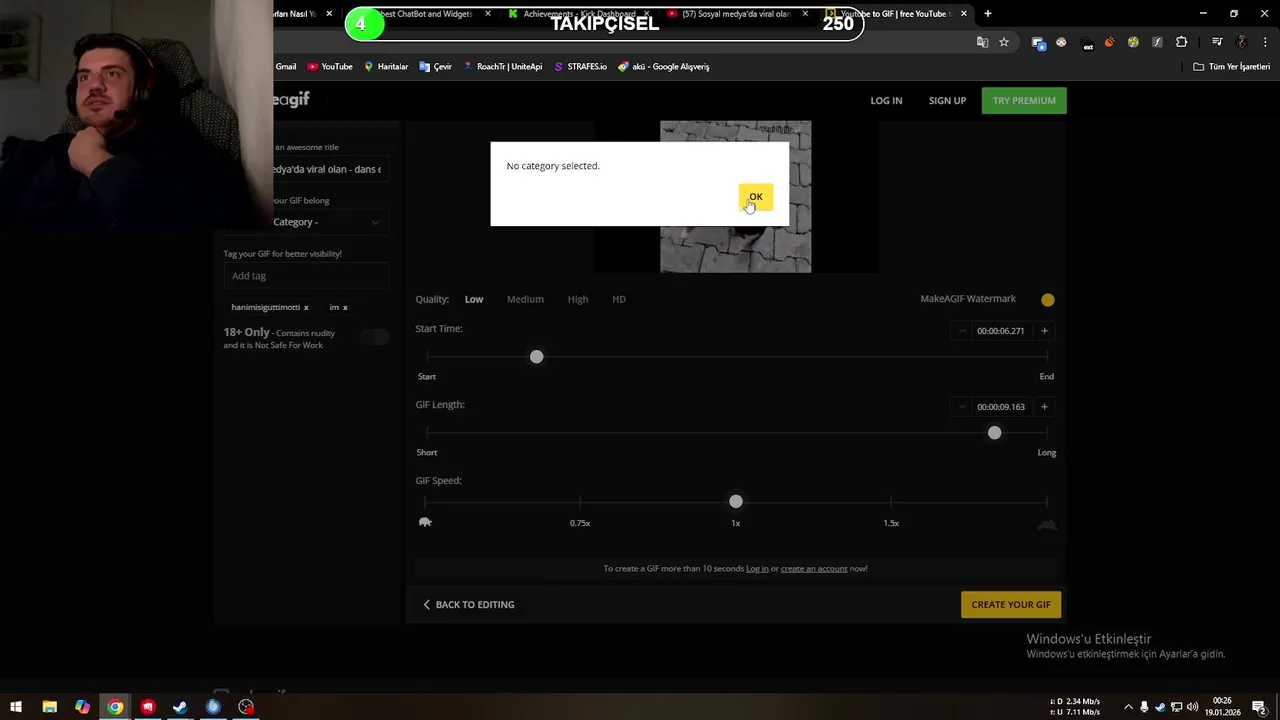Open File Explorer from taskbar
The height and width of the screenshot is (720, 1280).
[x=49, y=707]
